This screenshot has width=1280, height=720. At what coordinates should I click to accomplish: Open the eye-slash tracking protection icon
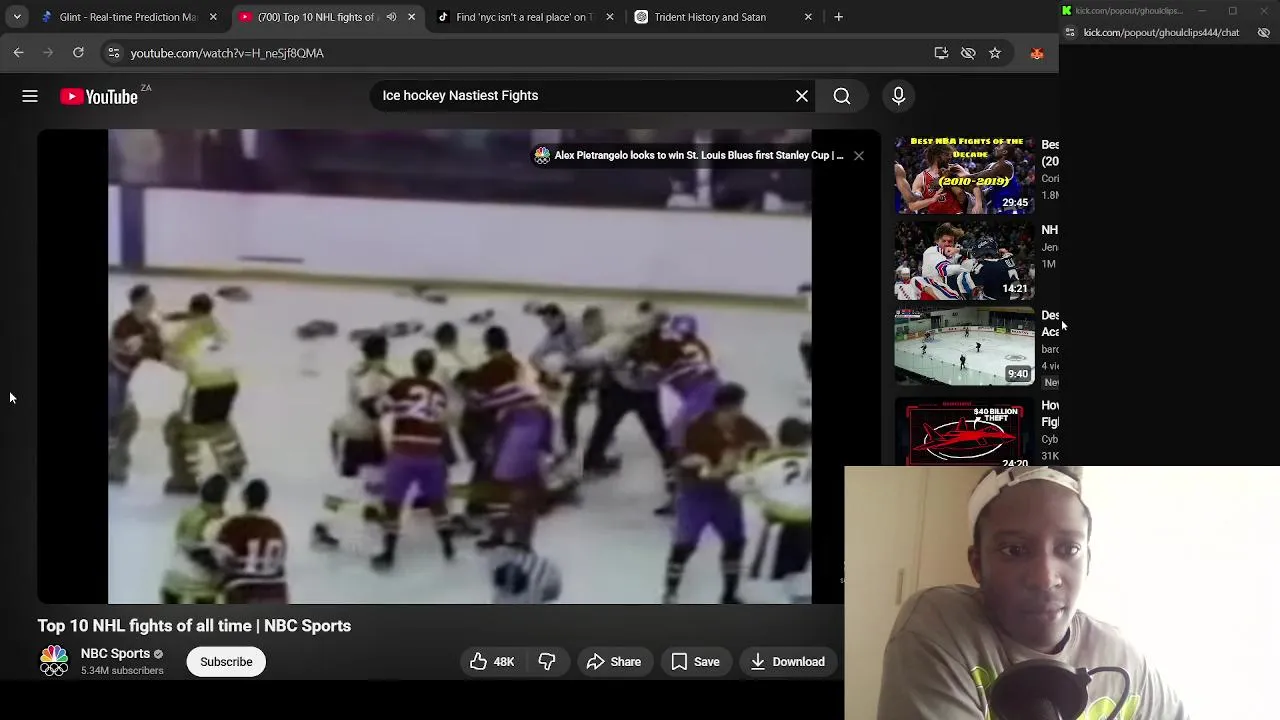[968, 53]
